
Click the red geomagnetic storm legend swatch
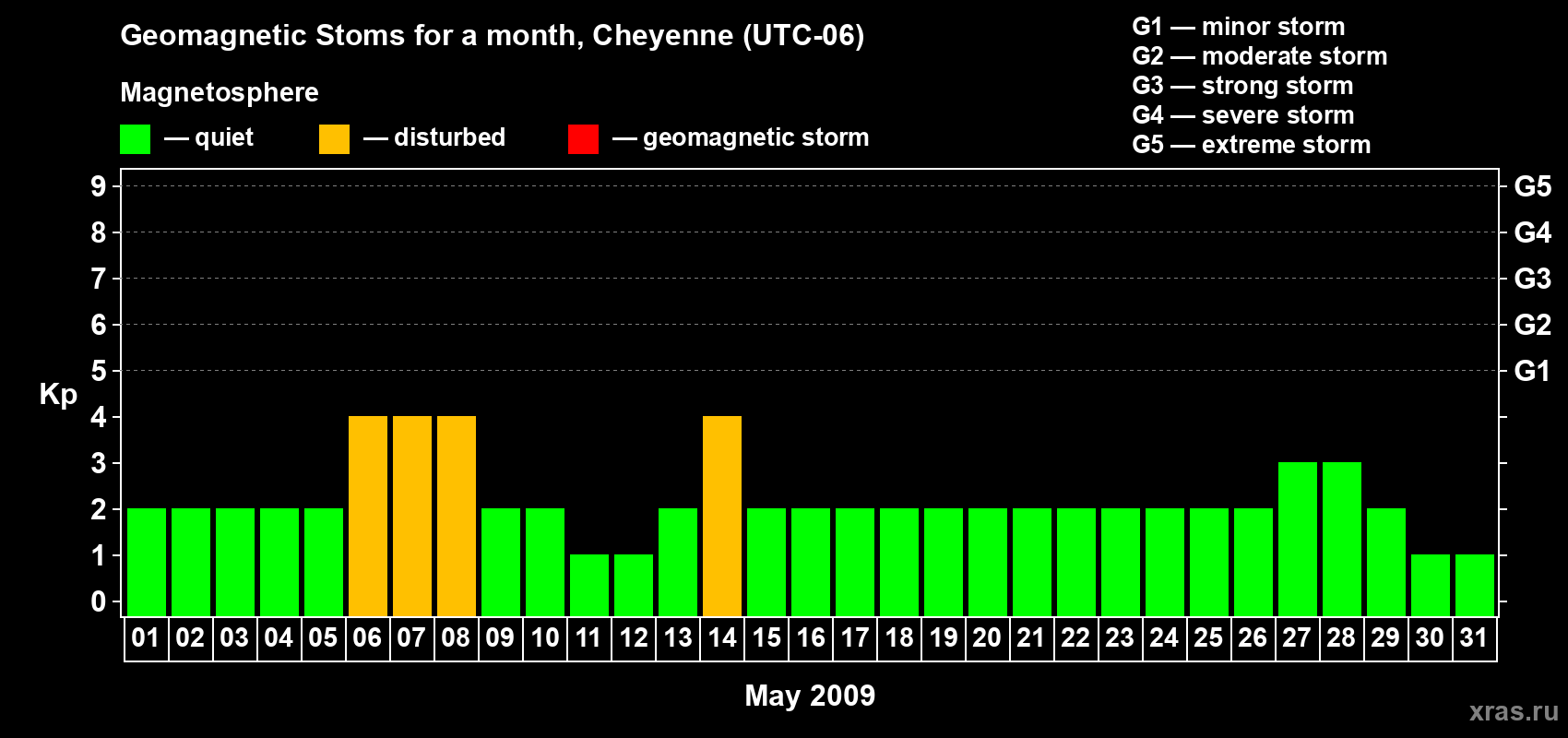tap(583, 139)
